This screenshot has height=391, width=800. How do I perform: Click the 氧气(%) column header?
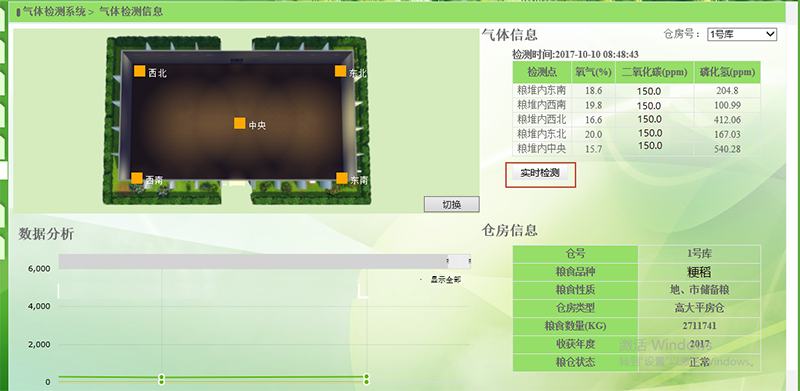593,72
